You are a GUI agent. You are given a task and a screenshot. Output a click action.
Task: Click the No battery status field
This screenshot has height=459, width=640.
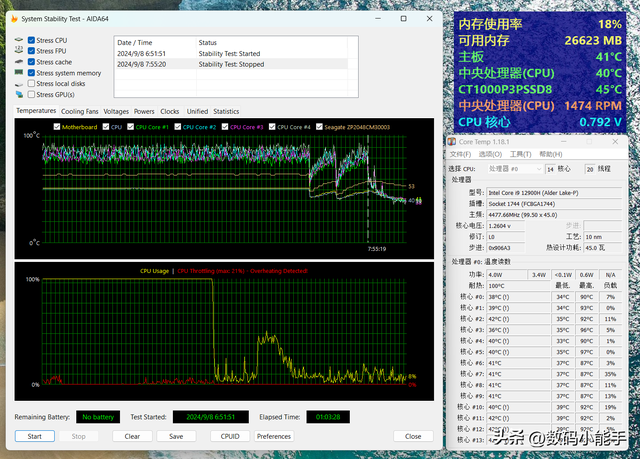(98, 417)
